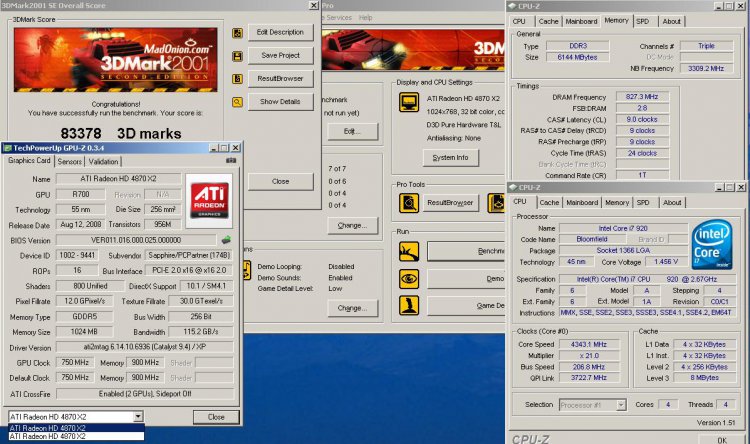
Task: Click the BIOS save icon in GPU-Z
Action: click(x=226, y=240)
